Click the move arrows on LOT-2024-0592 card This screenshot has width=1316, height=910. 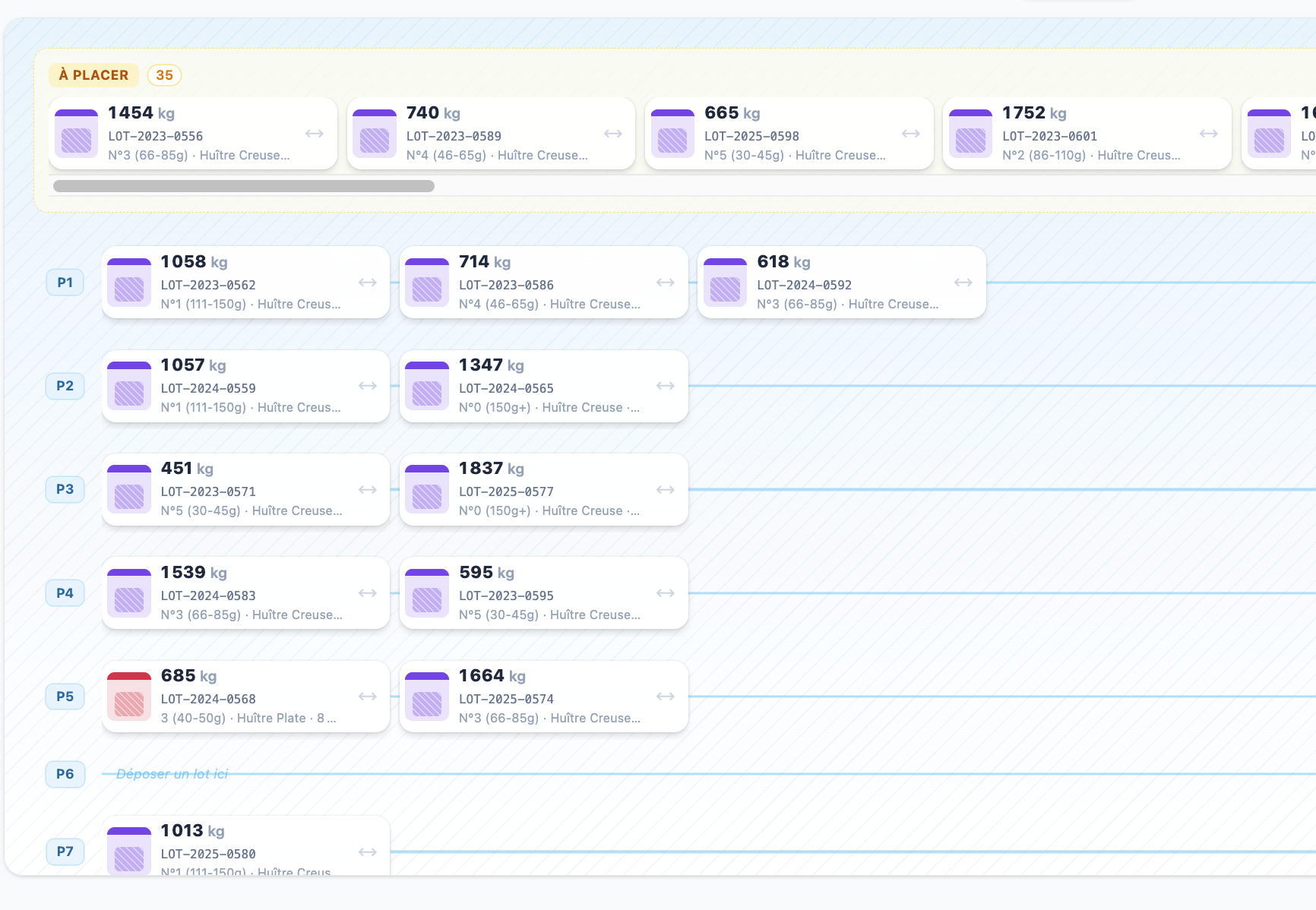[x=963, y=283]
